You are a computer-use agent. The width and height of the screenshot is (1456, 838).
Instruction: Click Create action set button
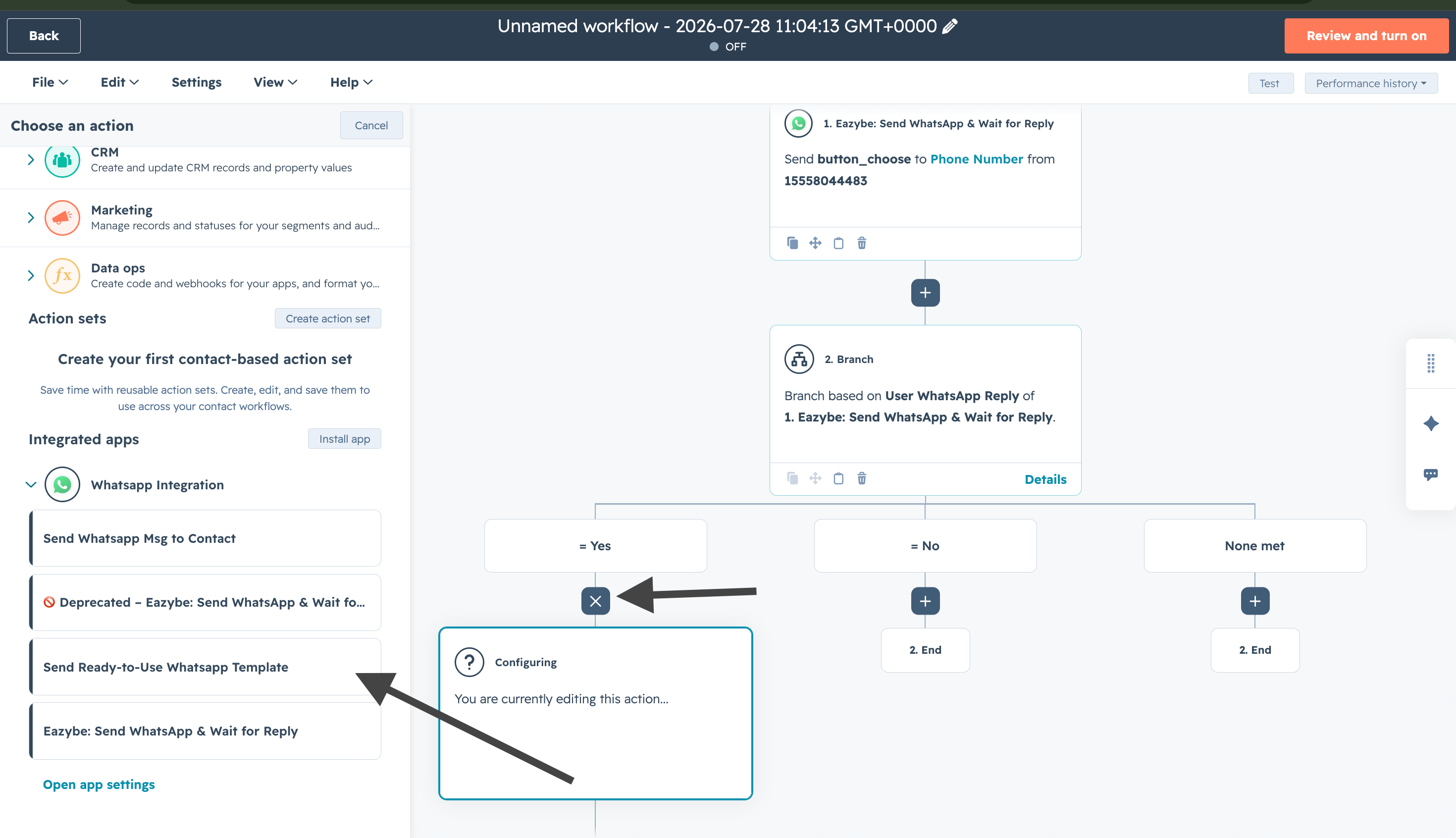pos(327,318)
